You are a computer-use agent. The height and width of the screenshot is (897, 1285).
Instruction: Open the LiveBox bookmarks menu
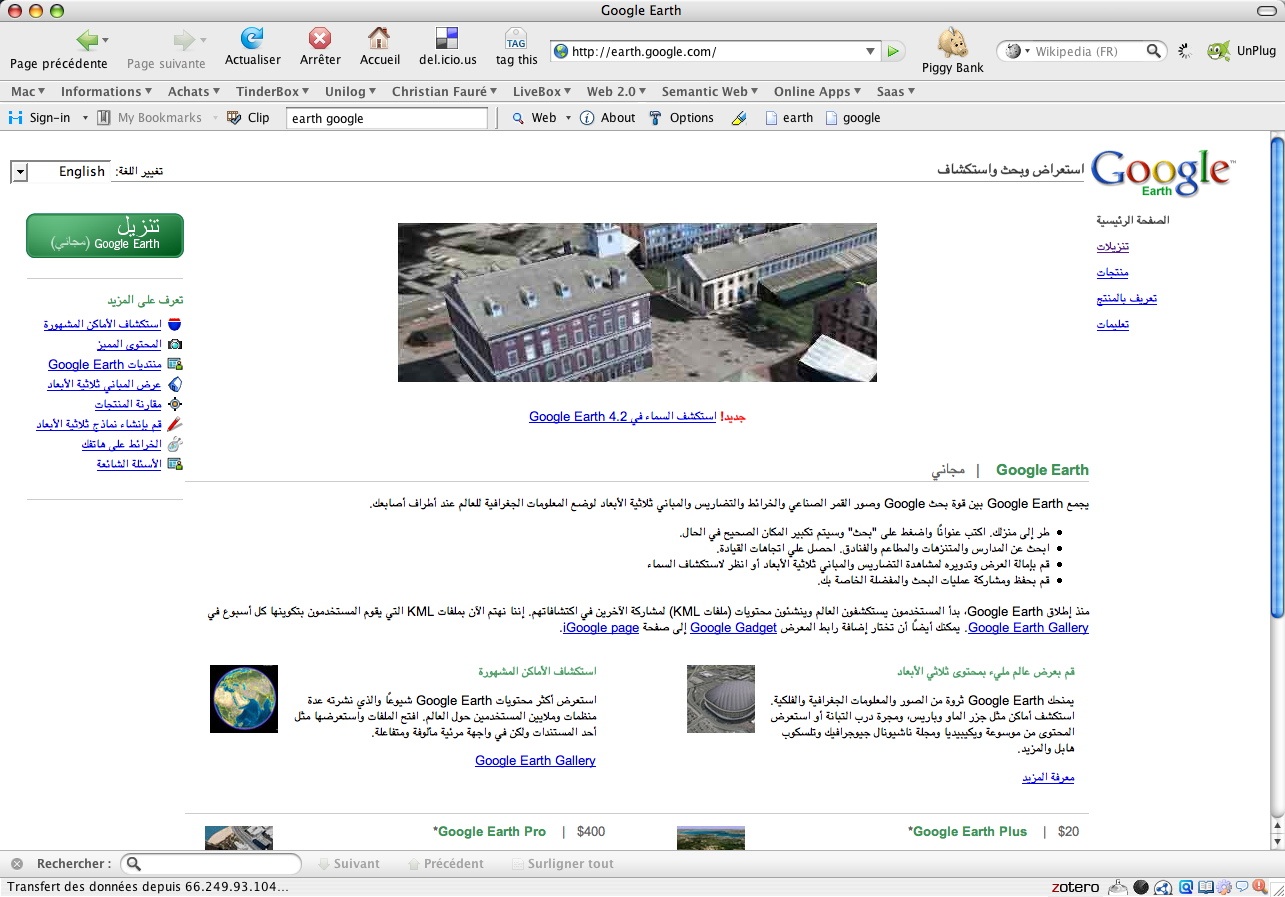tap(543, 91)
